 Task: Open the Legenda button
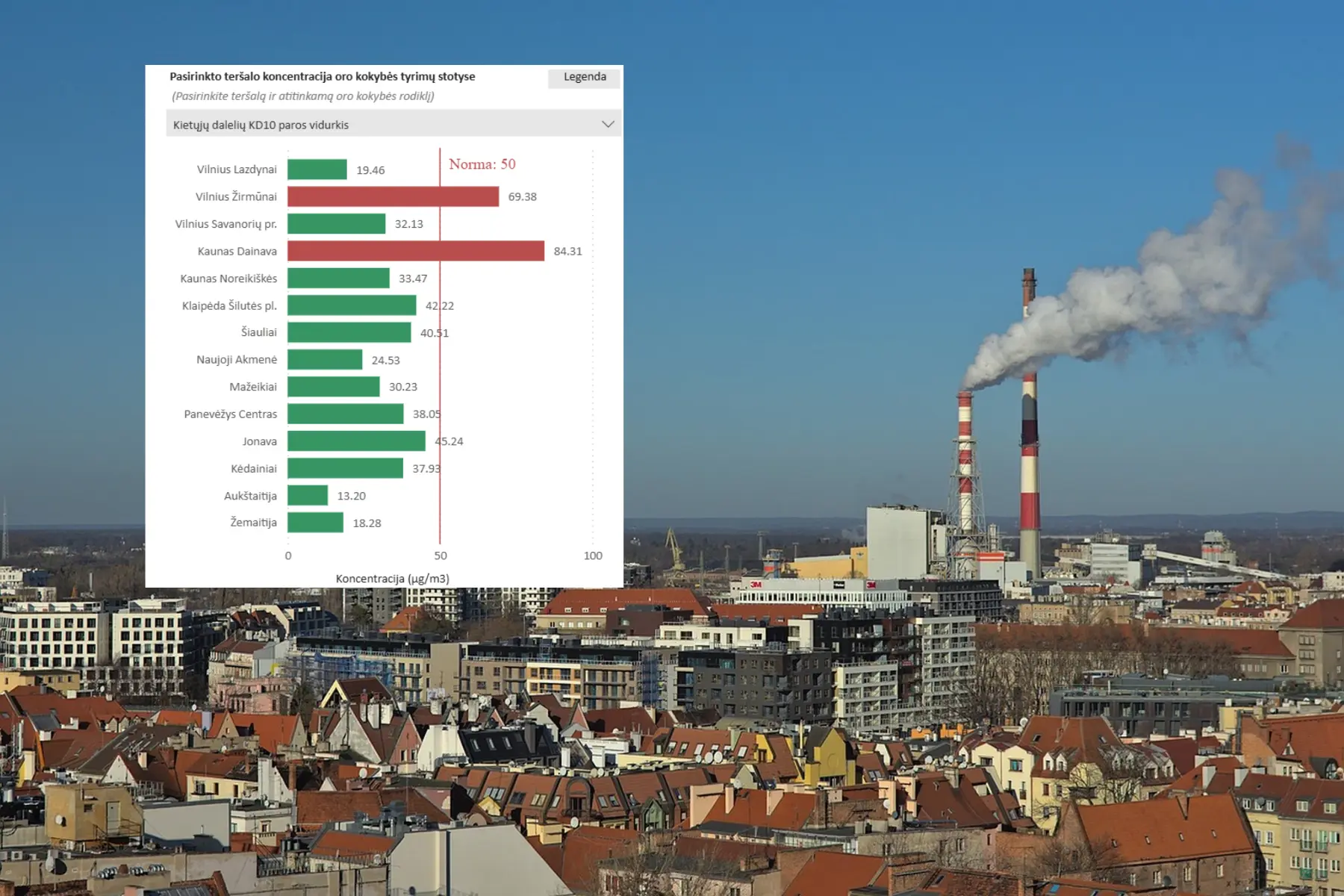[584, 77]
